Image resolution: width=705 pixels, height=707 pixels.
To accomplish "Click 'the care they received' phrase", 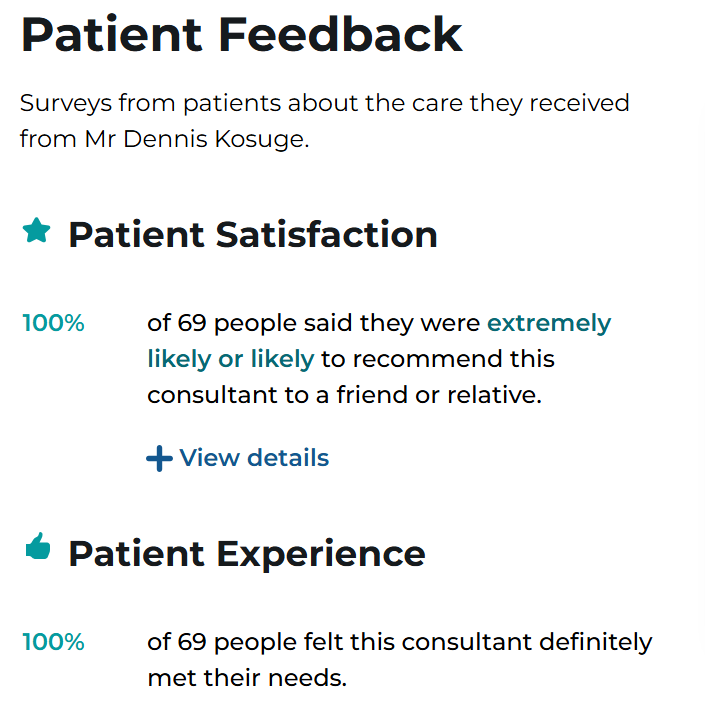I will pos(497,103).
